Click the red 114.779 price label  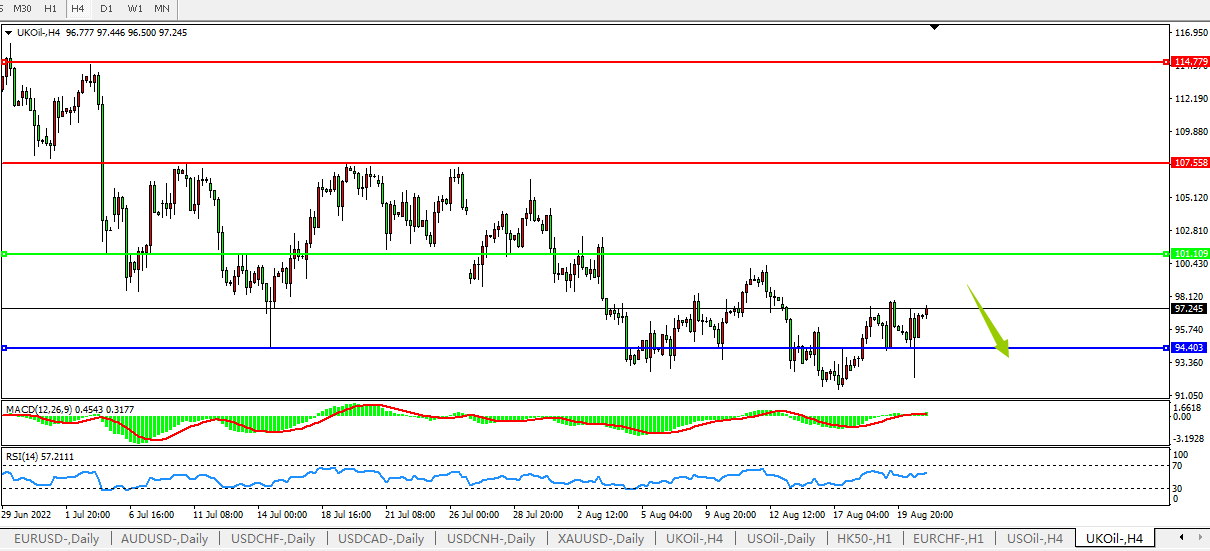(x=1190, y=62)
